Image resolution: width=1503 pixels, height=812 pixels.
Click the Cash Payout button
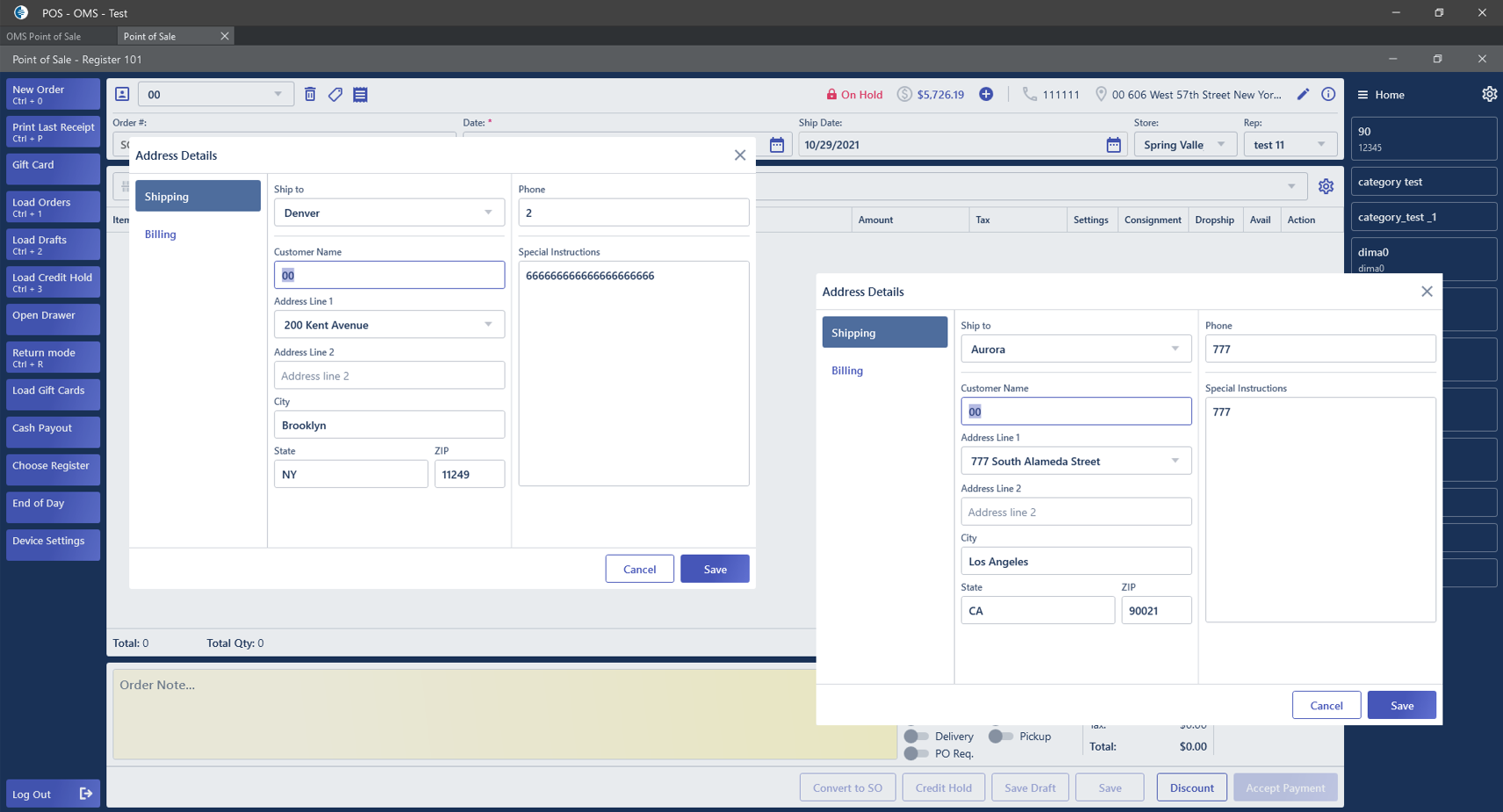click(53, 433)
